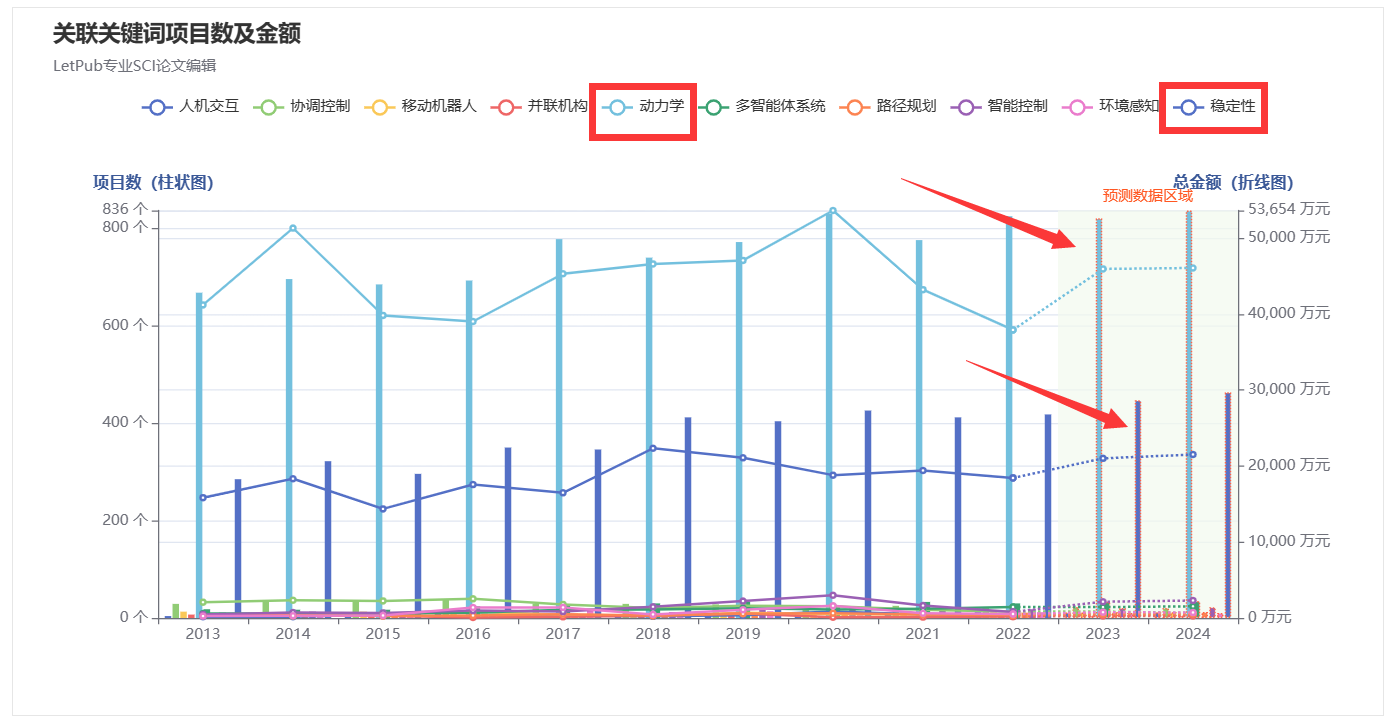Click the chart title 关联关键词项目数及金额
Screen dimensions: 1391x721
point(177,34)
